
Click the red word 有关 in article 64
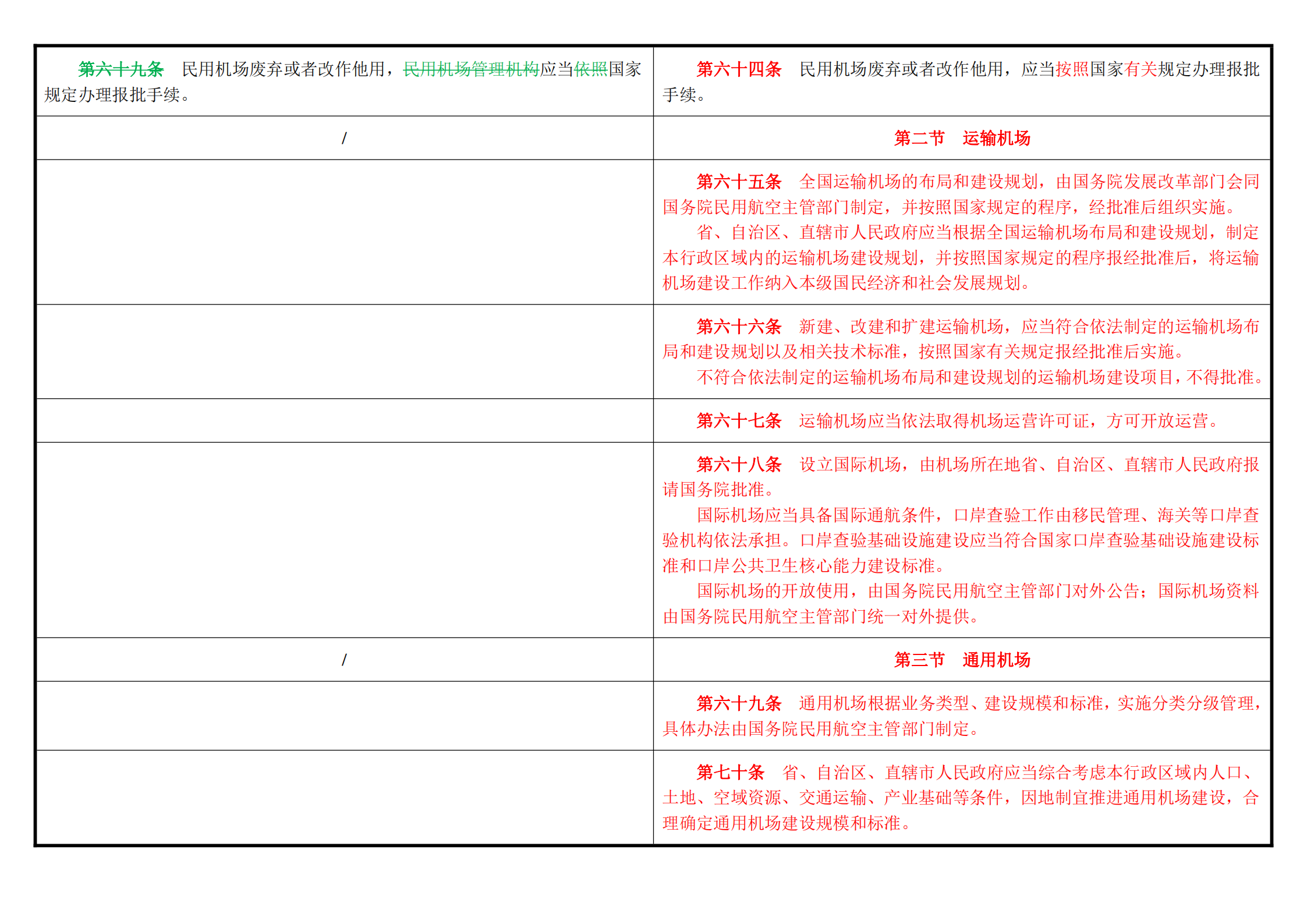click(x=1140, y=69)
